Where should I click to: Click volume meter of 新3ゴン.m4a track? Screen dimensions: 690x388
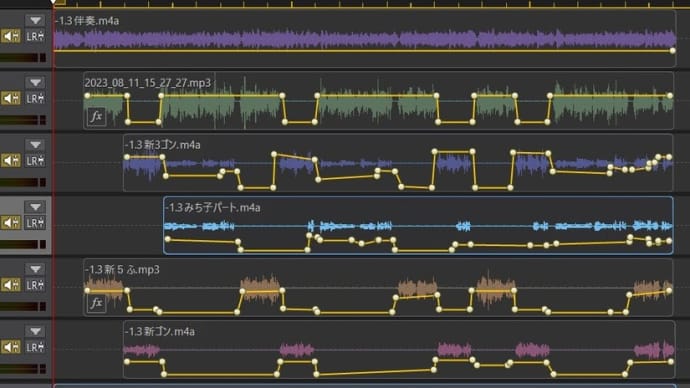[x=23, y=182]
